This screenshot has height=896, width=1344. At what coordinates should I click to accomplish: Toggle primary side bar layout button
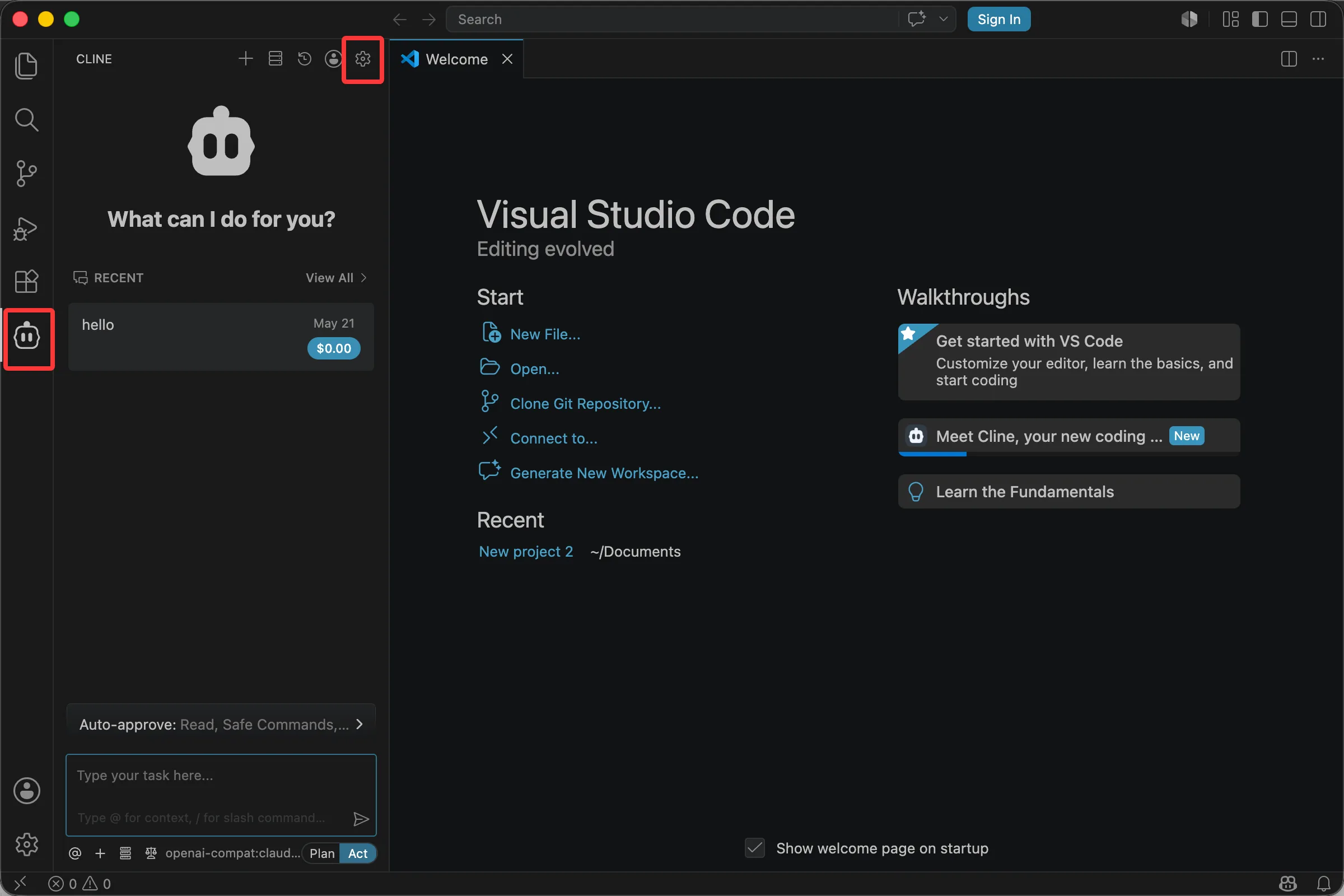click(x=1260, y=20)
